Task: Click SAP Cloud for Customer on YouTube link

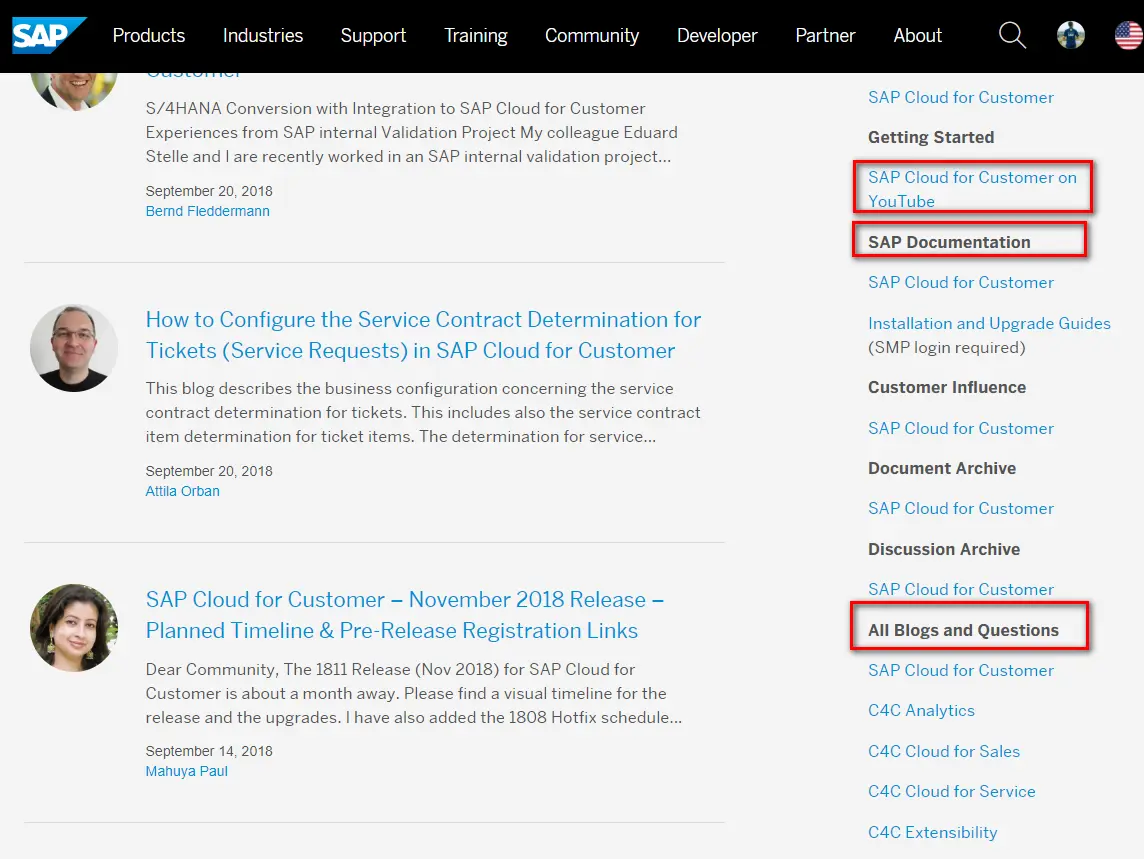Action: click(972, 189)
